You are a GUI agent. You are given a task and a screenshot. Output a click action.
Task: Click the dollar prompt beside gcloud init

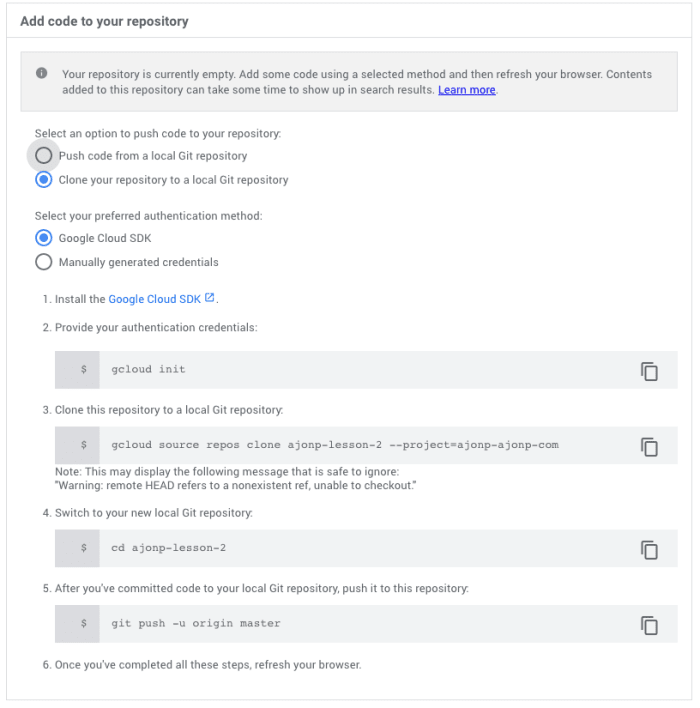tap(84, 369)
